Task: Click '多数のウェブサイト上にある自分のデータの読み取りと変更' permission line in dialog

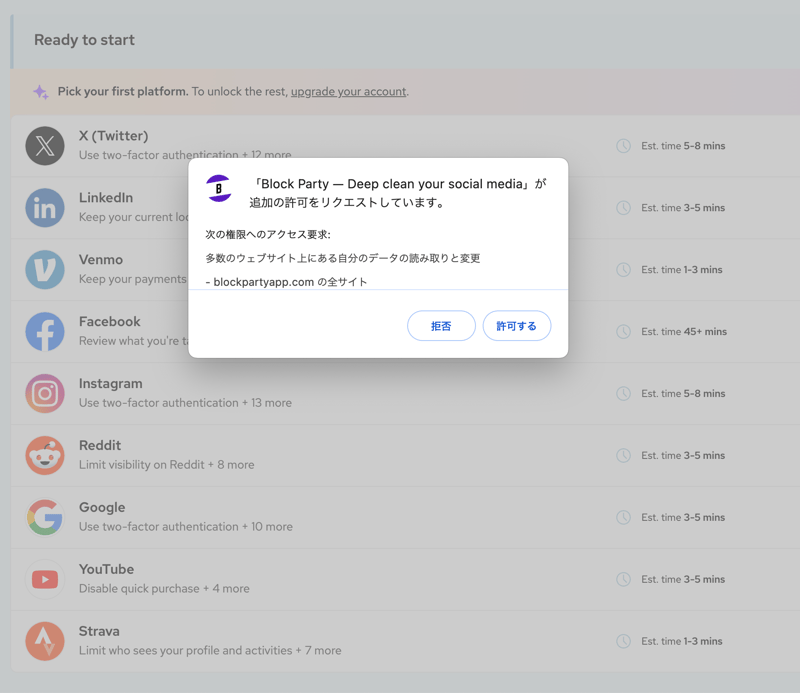Action: [x=343, y=258]
